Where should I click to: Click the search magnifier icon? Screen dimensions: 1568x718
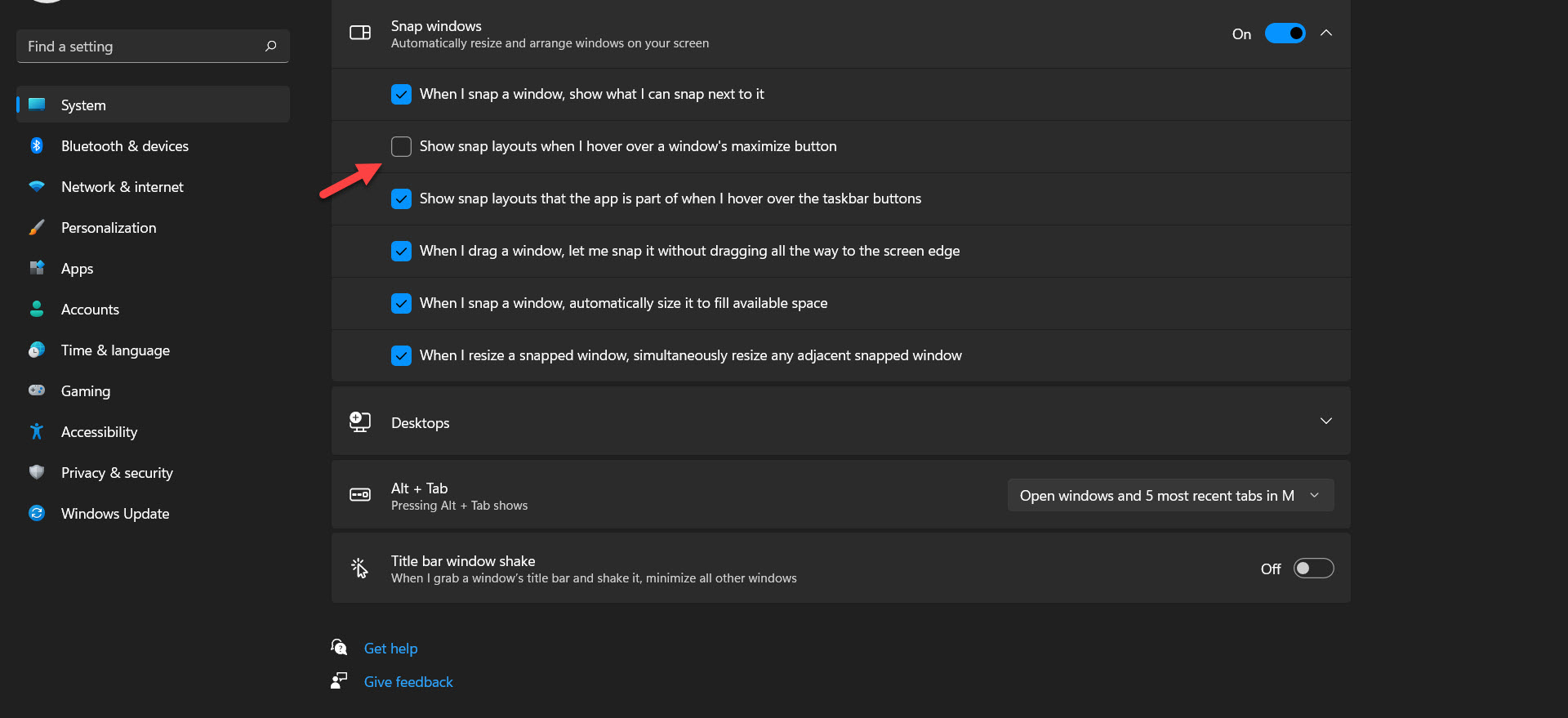pyautogui.click(x=271, y=47)
